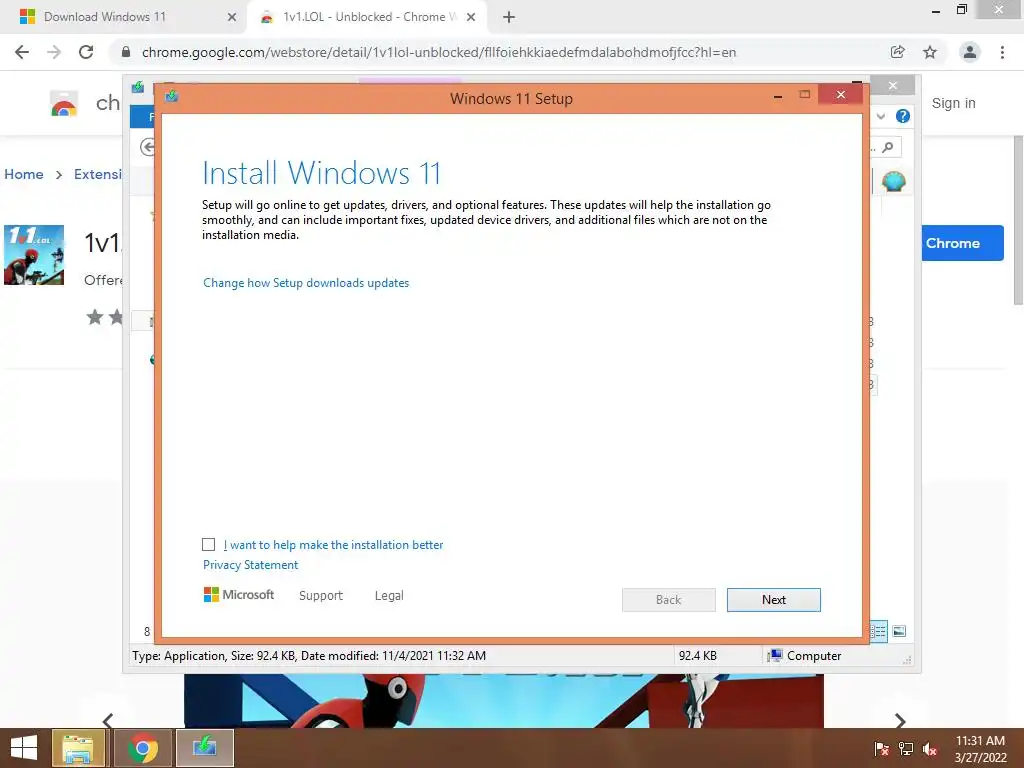
Task: Show the next screenshot in carousel
Action: pos(900,720)
